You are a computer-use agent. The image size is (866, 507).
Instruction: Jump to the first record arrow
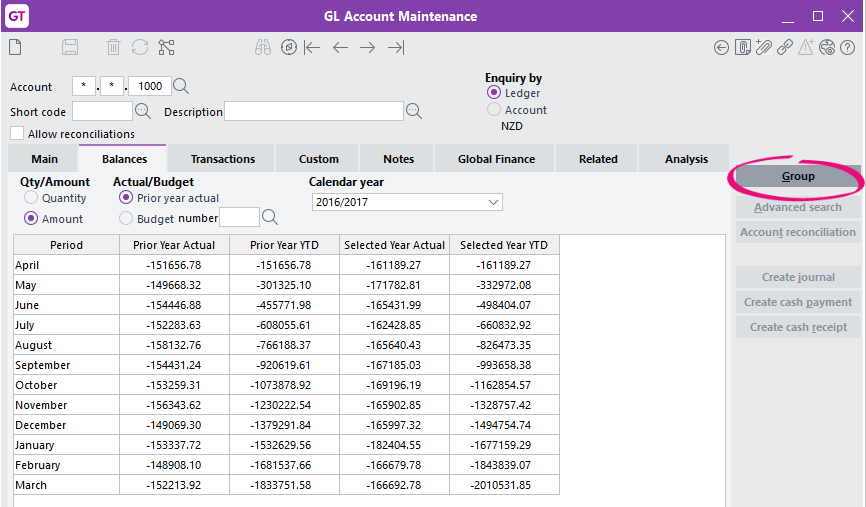point(312,47)
